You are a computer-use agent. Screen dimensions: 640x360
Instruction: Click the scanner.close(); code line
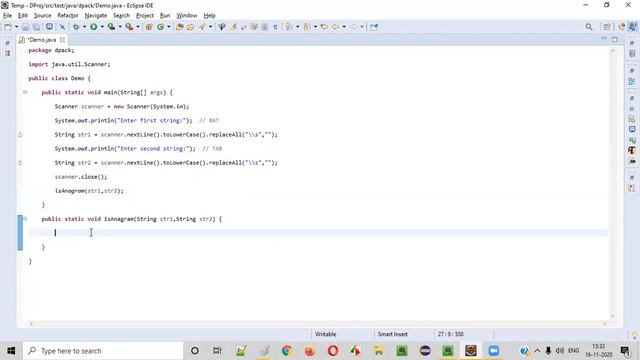[x=81, y=177]
